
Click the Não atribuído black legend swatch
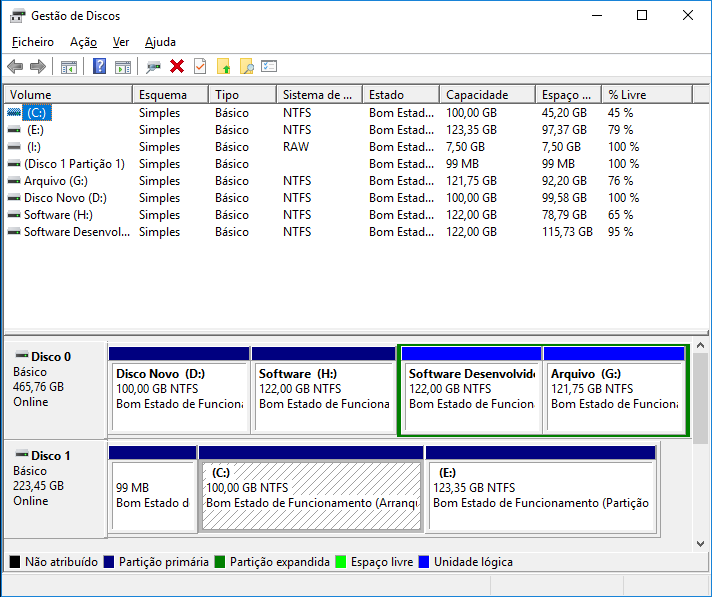[15, 562]
